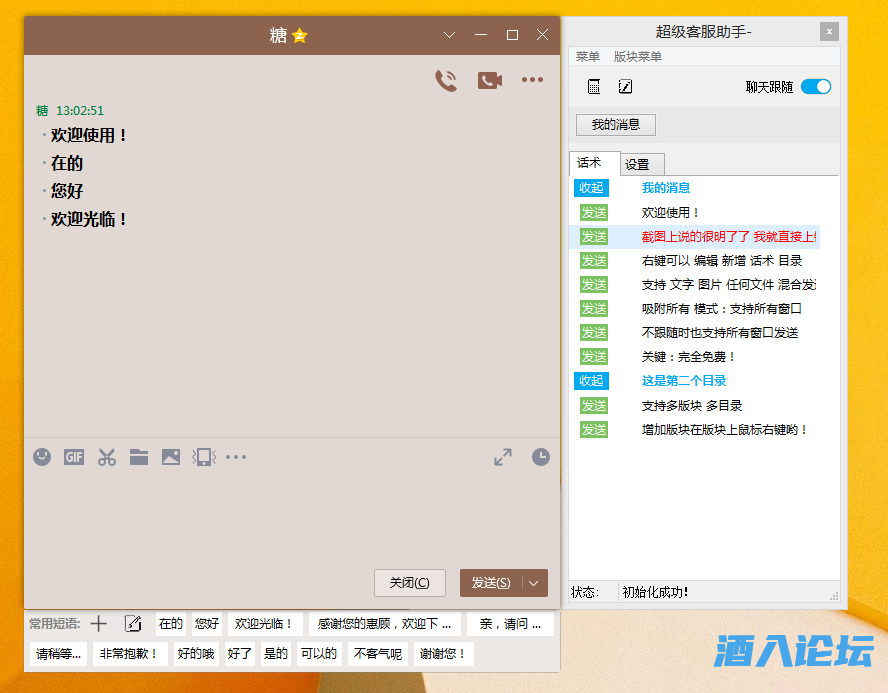Start a video call with the camera icon
This screenshot has height=693, width=888.
pos(489,81)
